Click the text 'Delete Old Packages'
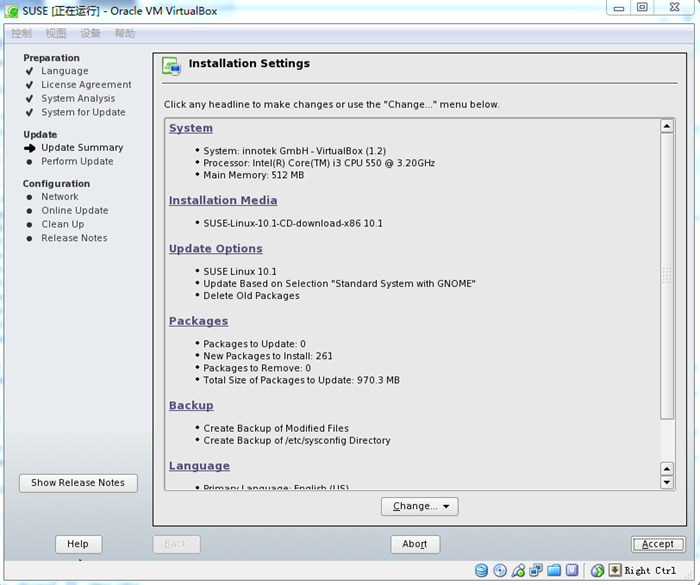 point(251,296)
